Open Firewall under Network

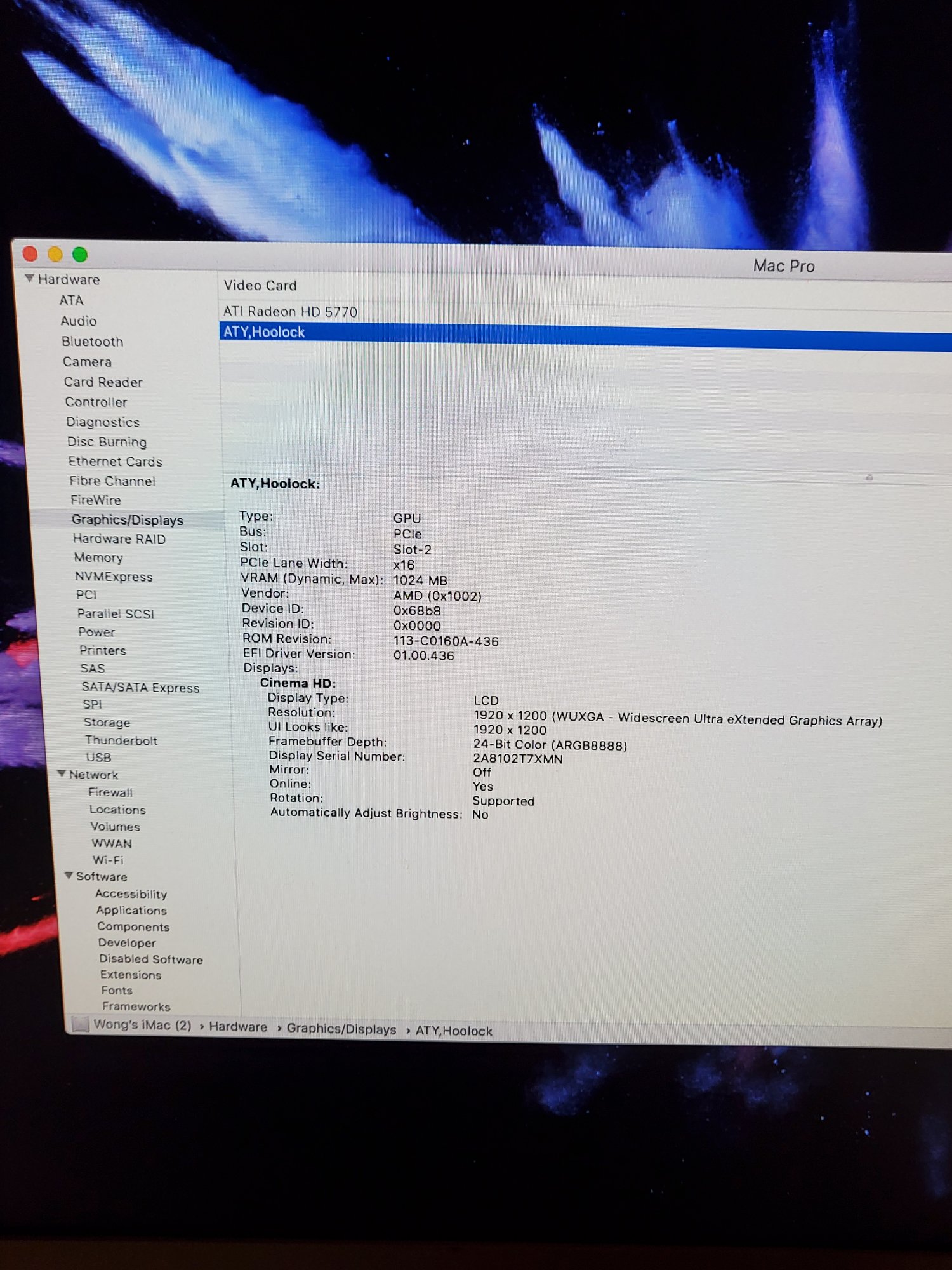pyautogui.click(x=110, y=792)
